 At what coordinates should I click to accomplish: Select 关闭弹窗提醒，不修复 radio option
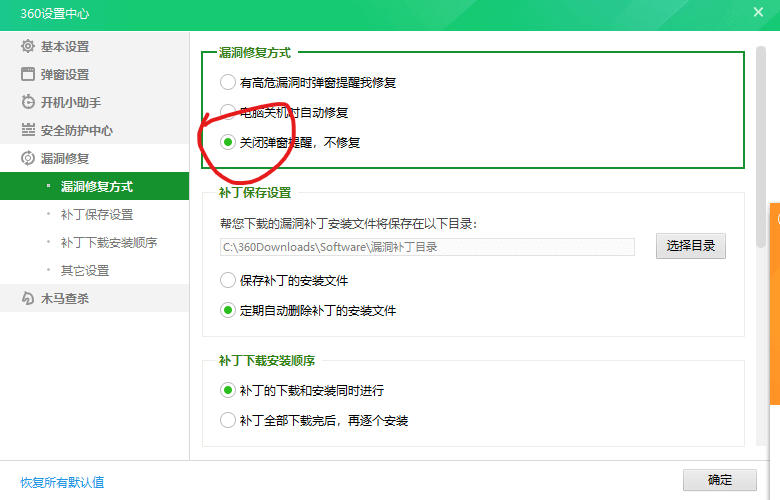pos(228,143)
